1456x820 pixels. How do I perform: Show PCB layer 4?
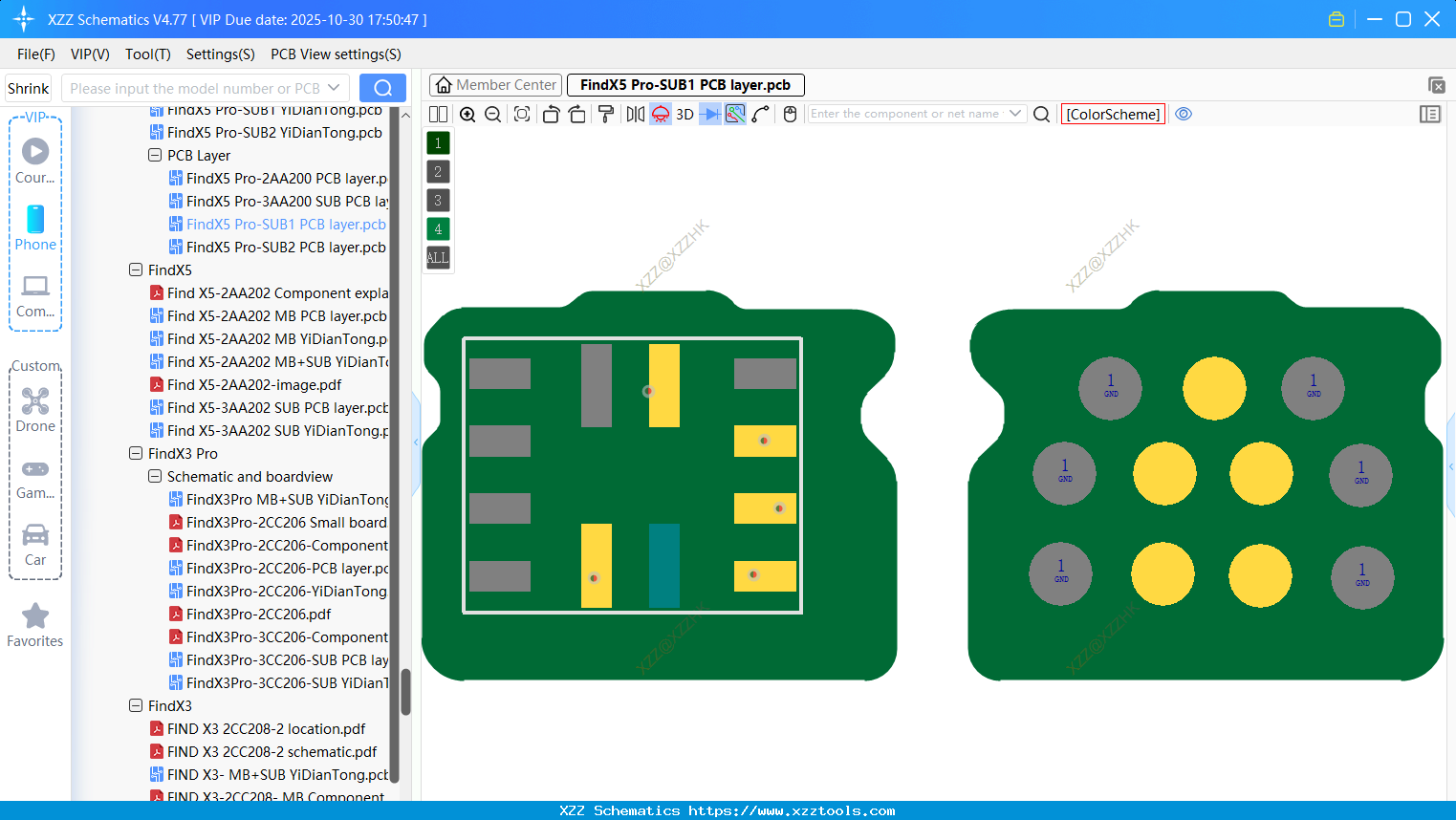pos(438,229)
